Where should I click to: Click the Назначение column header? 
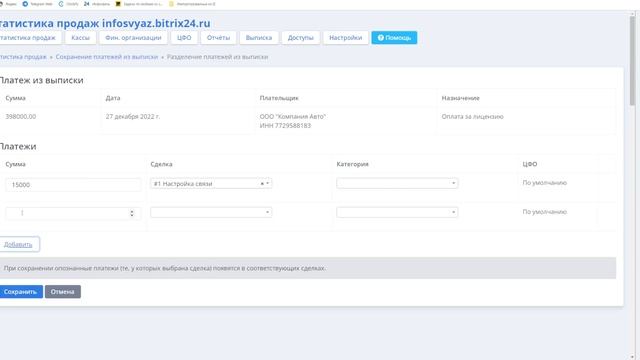click(460, 98)
